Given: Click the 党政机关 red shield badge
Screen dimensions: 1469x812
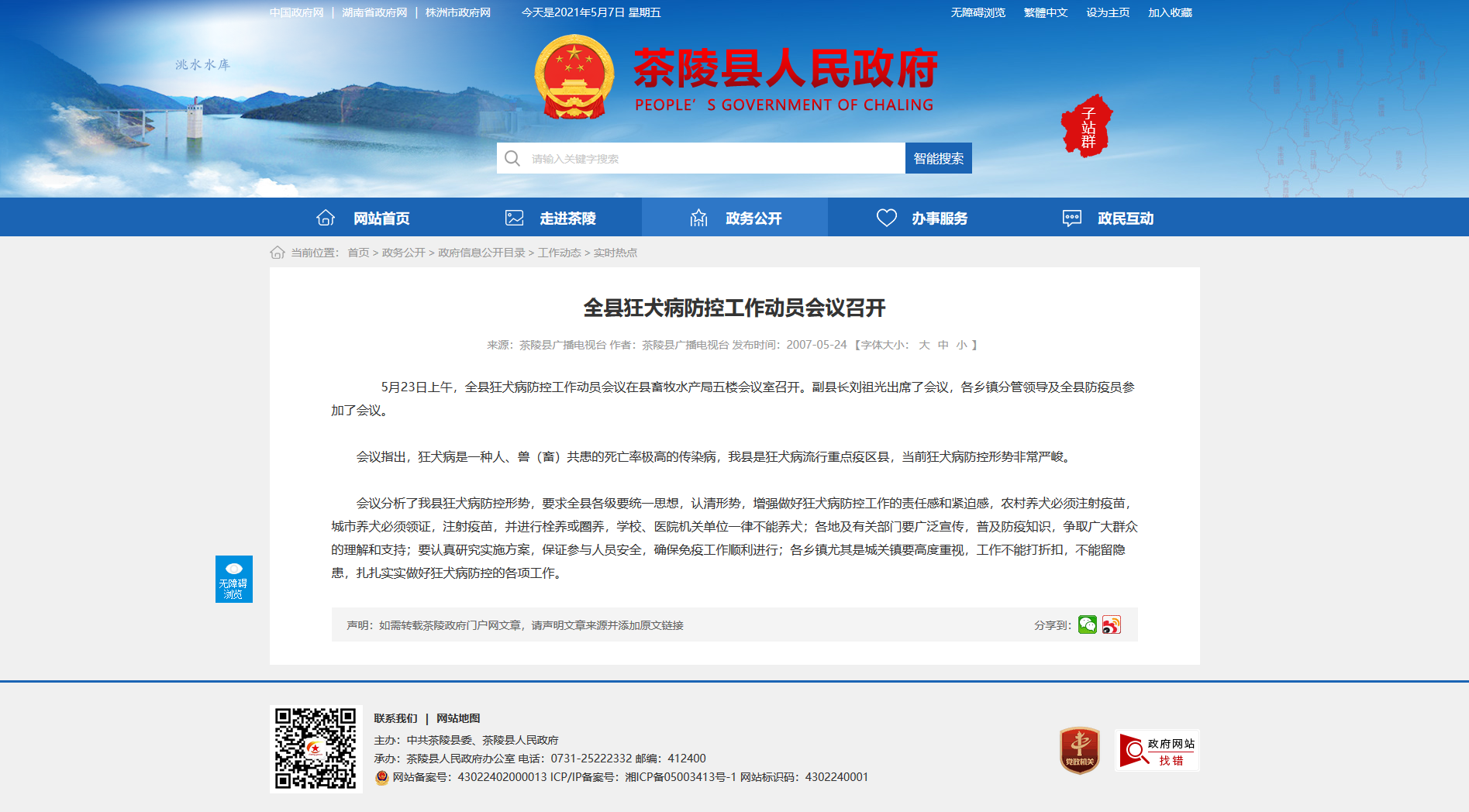Looking at the screenshot, I should coord(1079,750).
